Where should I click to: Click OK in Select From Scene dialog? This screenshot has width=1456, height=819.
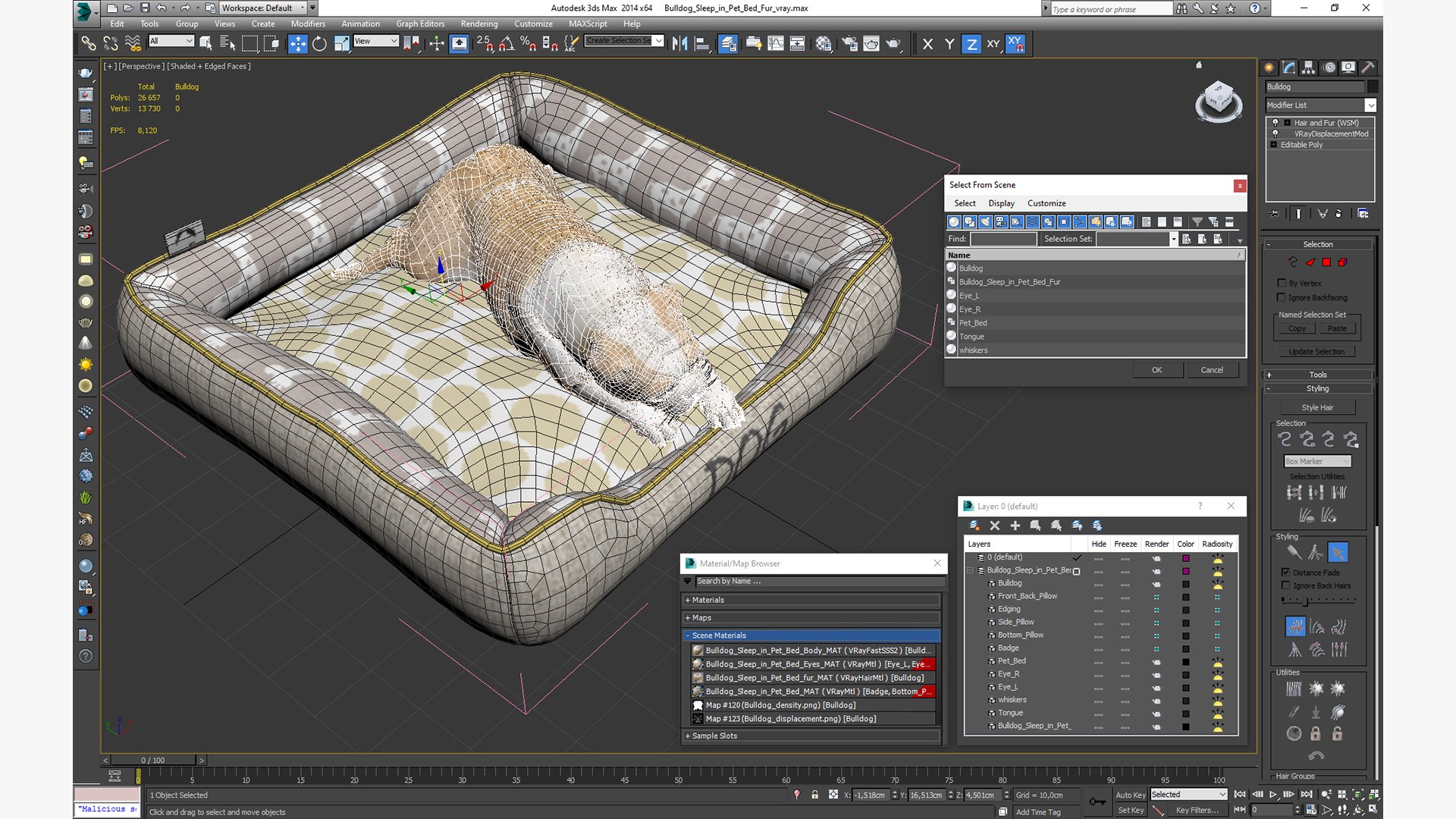(x=1156, y=370)
